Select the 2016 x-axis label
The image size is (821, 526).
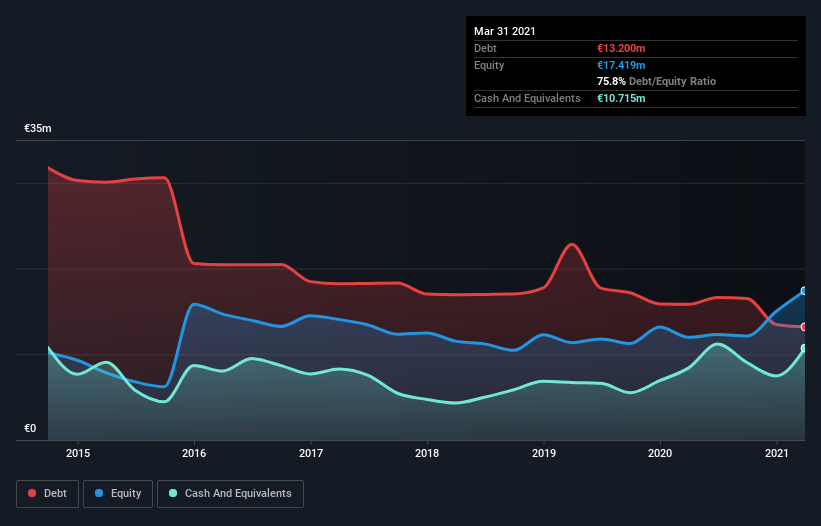(x=194, y=453)
